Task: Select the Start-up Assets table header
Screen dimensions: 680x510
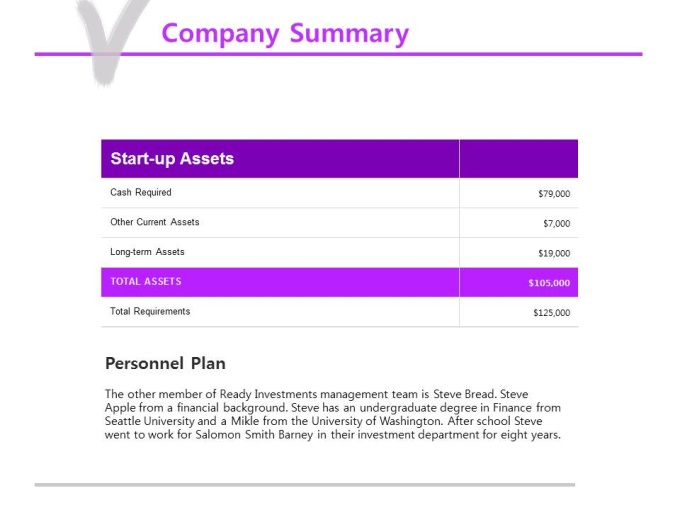Action: point(172,158)
